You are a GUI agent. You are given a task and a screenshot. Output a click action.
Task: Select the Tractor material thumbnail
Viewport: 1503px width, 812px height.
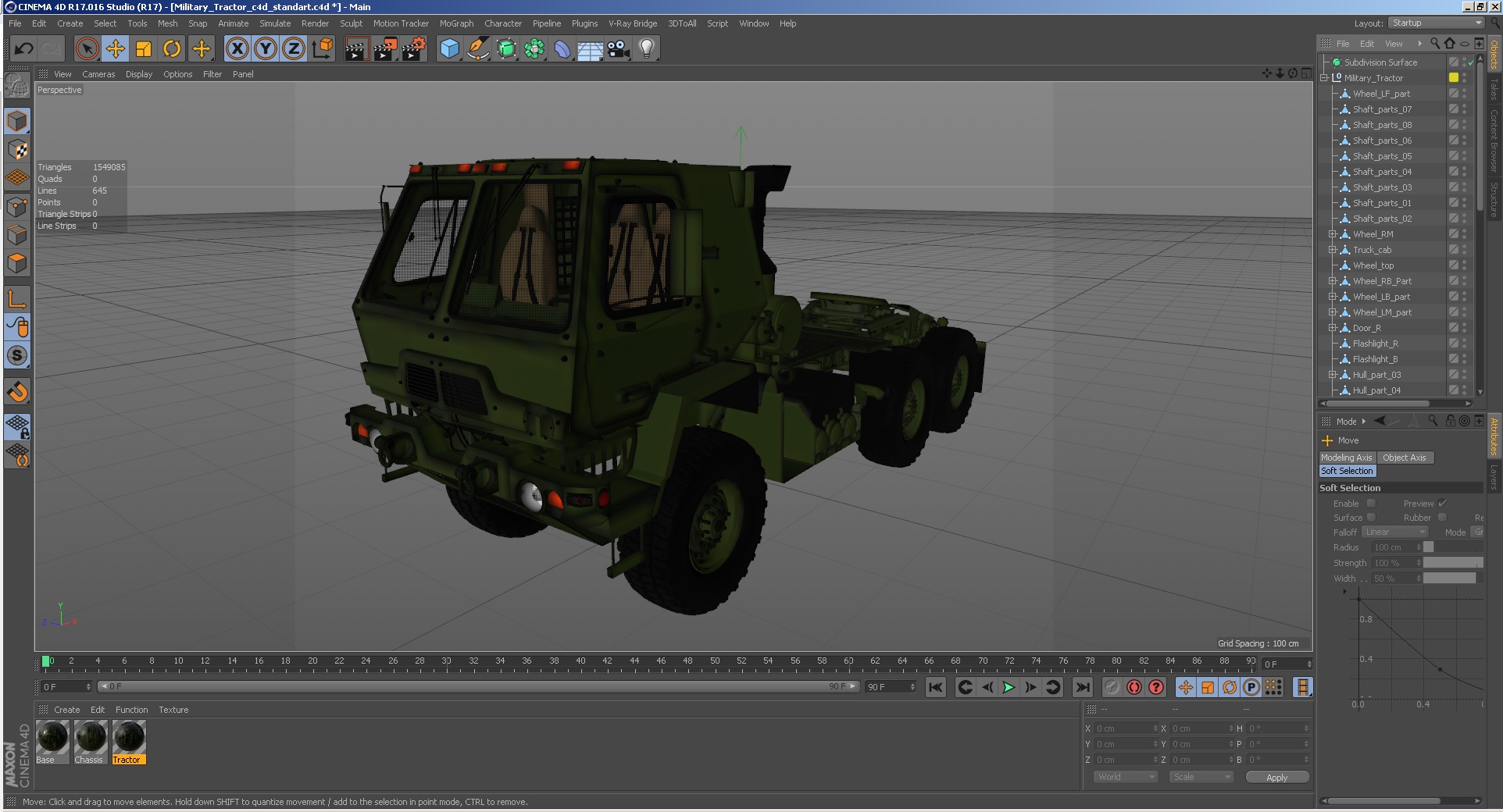point(129,737)
